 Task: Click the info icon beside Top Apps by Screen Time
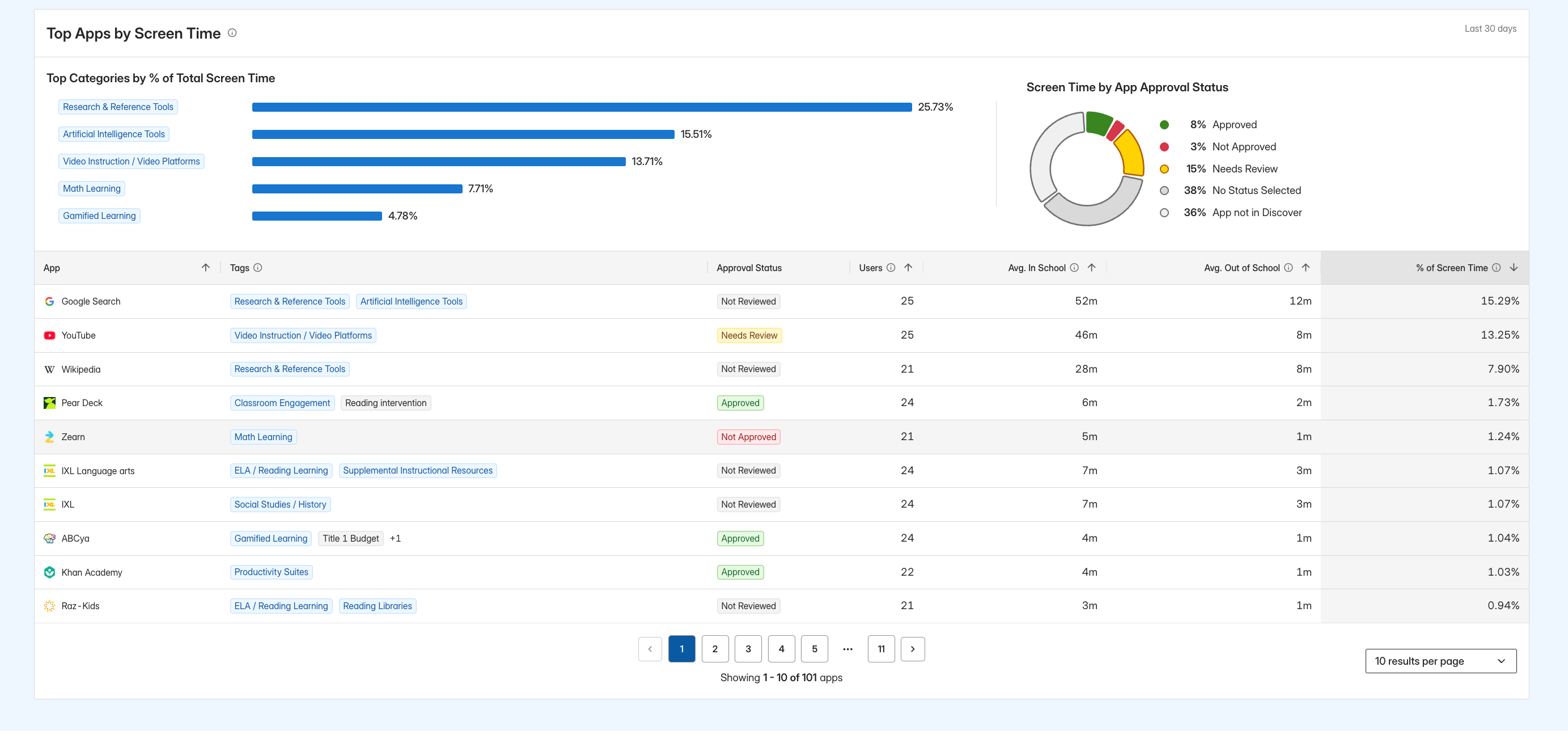tap(232, 33)
